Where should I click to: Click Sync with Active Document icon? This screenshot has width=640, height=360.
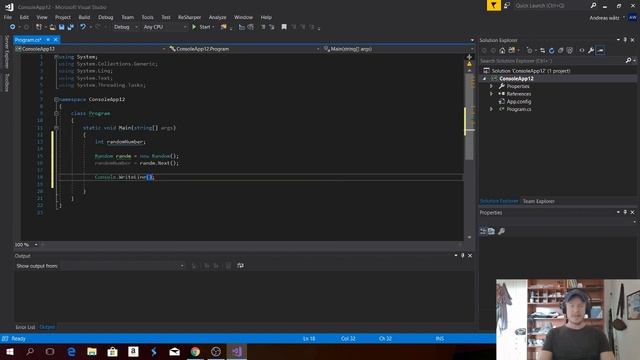tap(542, 51)
